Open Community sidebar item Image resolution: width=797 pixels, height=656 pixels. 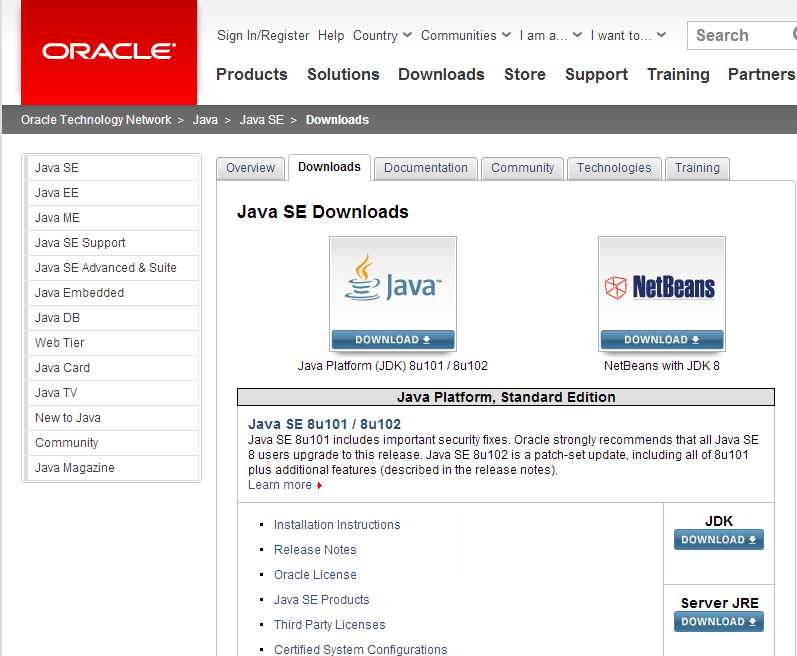pos(113,443)
